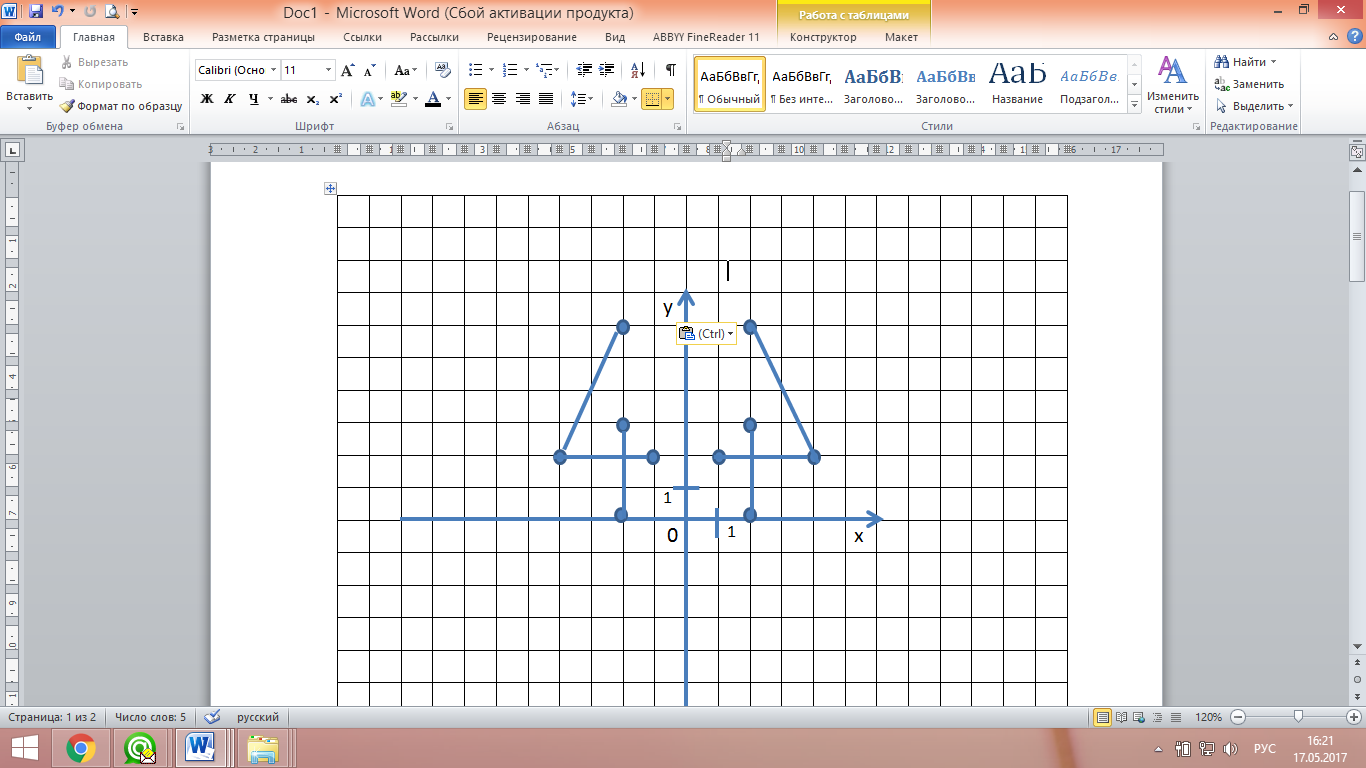Open Google Chrome from the taskbar
Viewport: 1366px width, 768px height.
81,748
